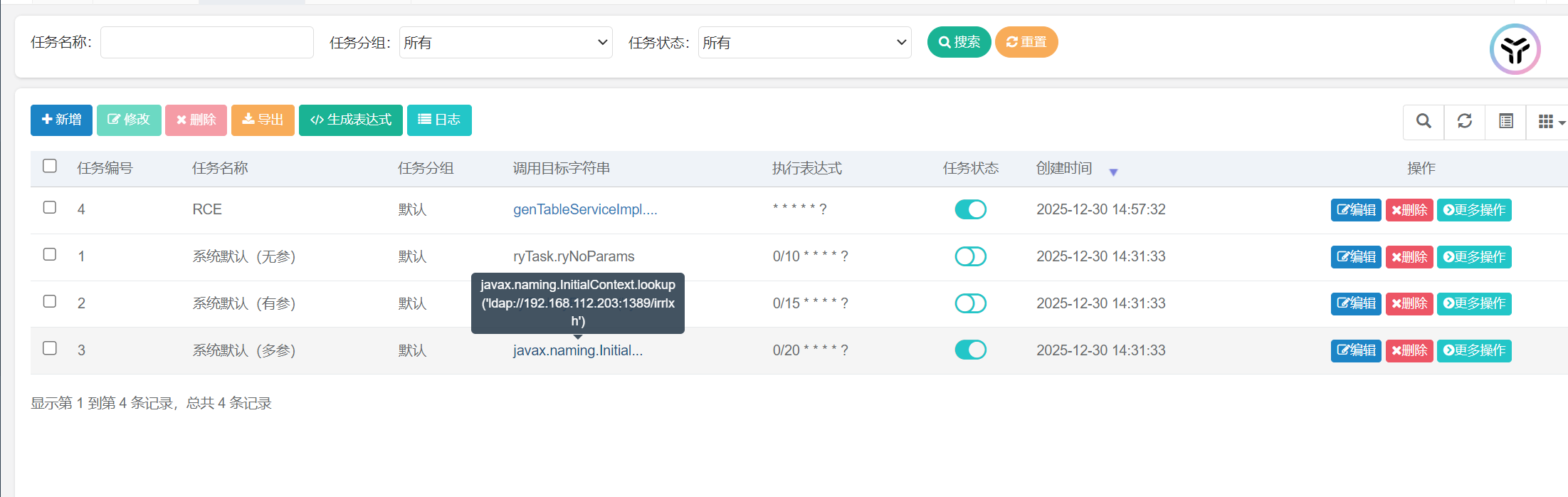This screenshot has height=497, width=1568.
Task: Click the orange 重置 reset button
Action: click(x=1026, y=42)
